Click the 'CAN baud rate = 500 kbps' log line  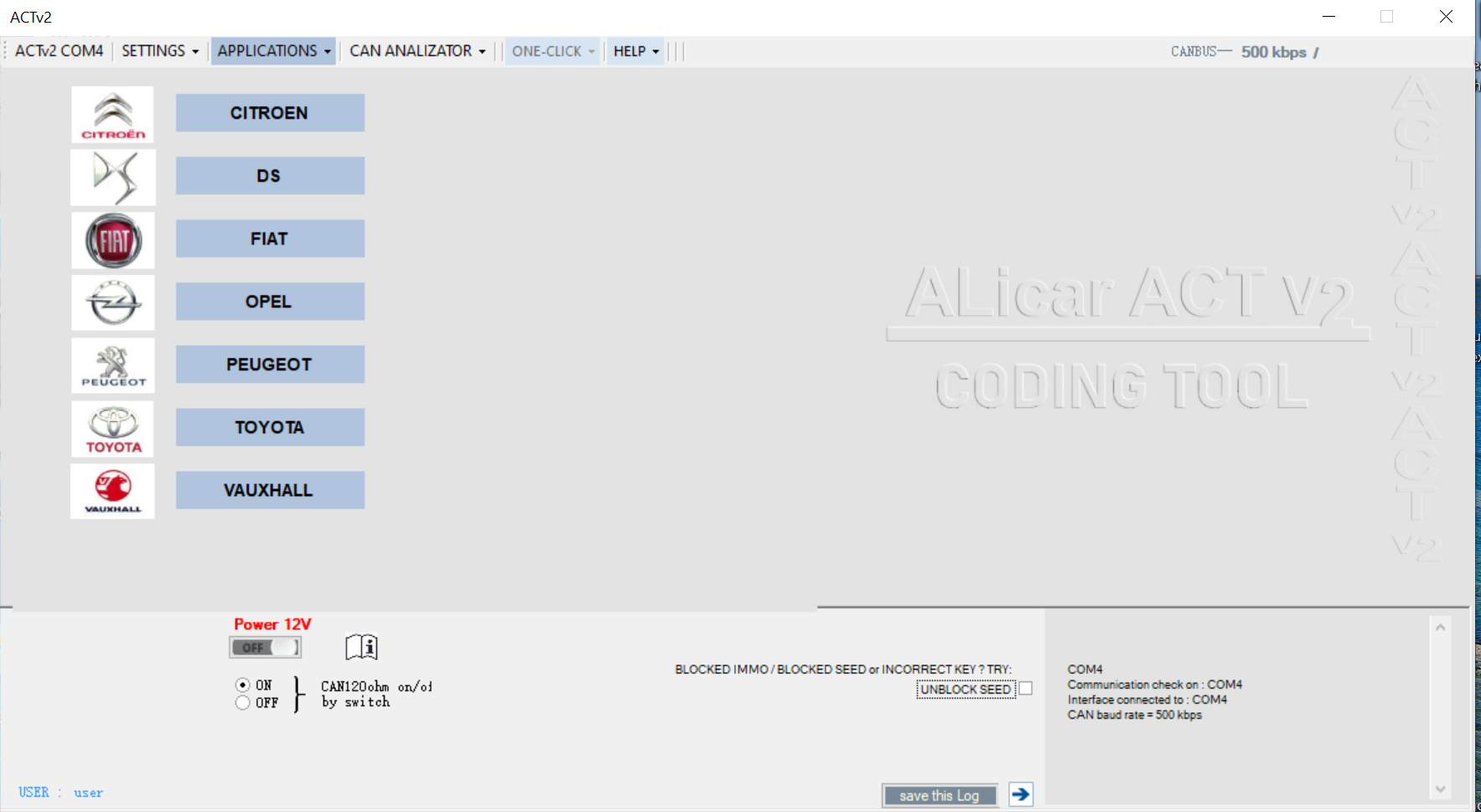click(1134, 715)
